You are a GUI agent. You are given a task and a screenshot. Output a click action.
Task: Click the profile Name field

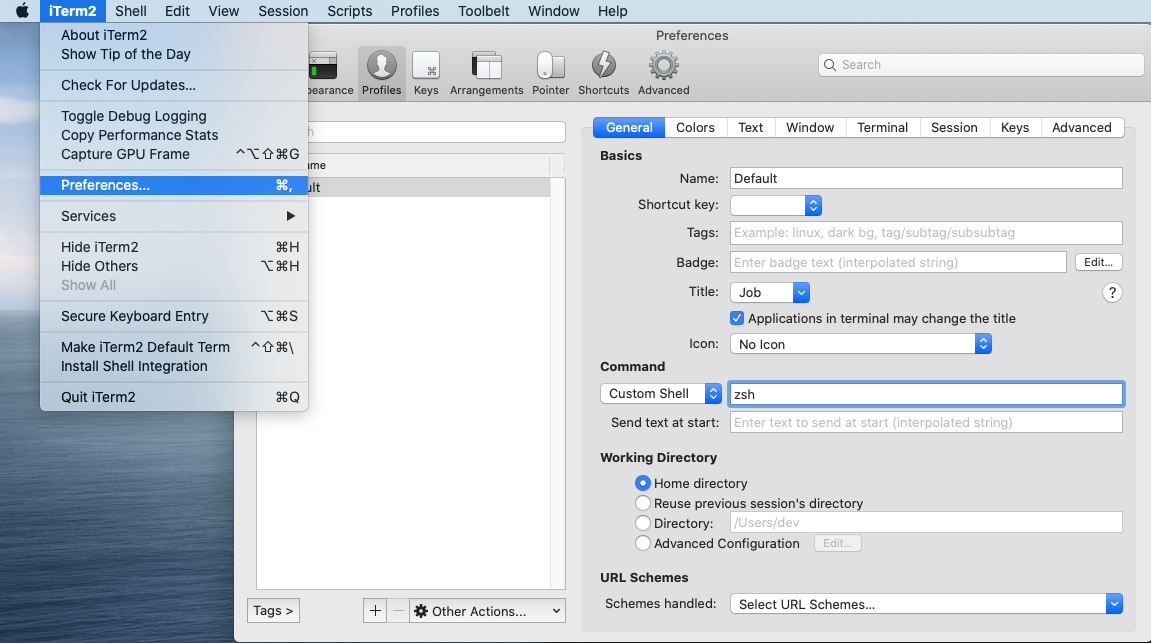pos(926,178)
